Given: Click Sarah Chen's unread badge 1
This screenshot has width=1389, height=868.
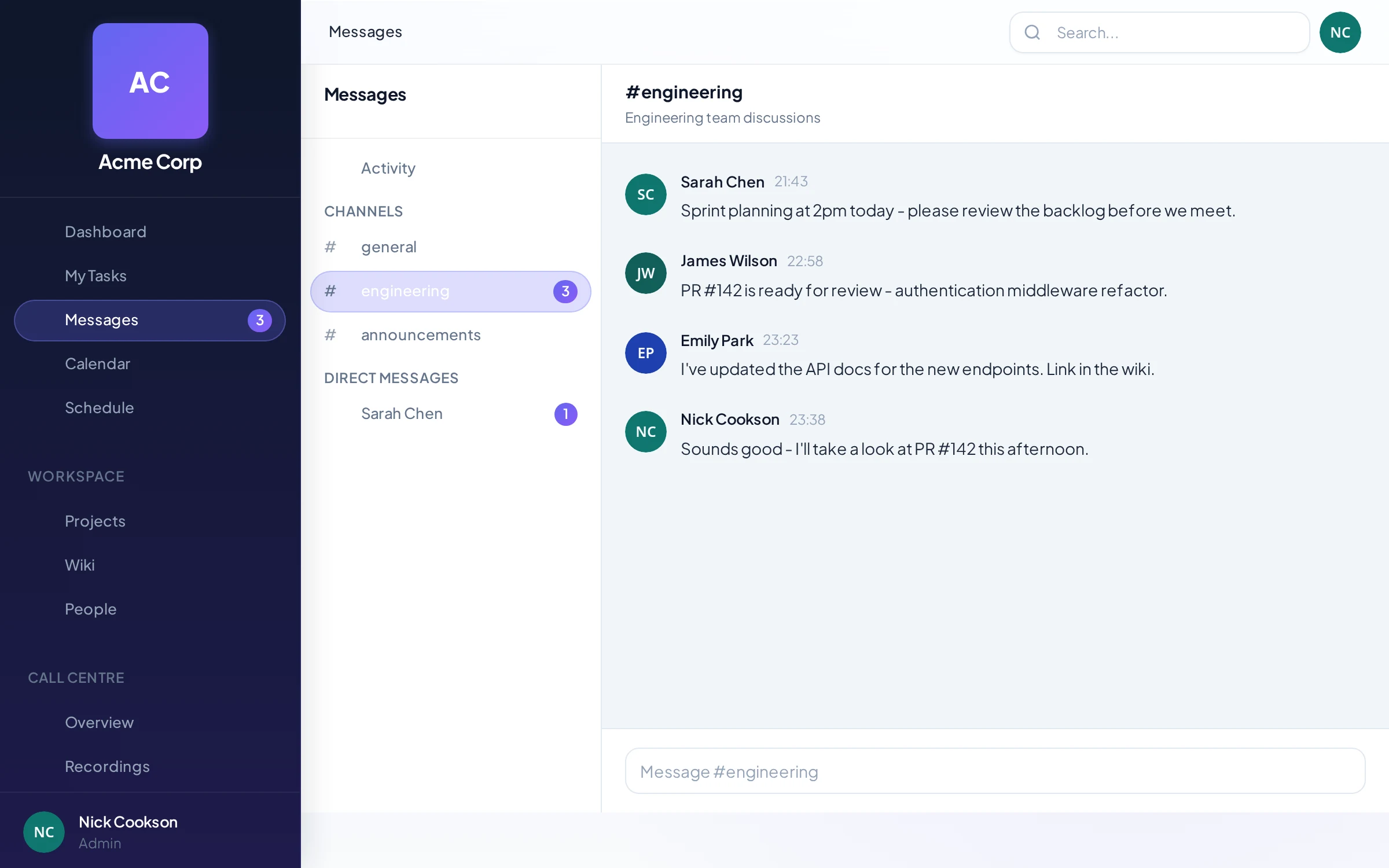Looking at the screenshot, I should click(565, 414).
